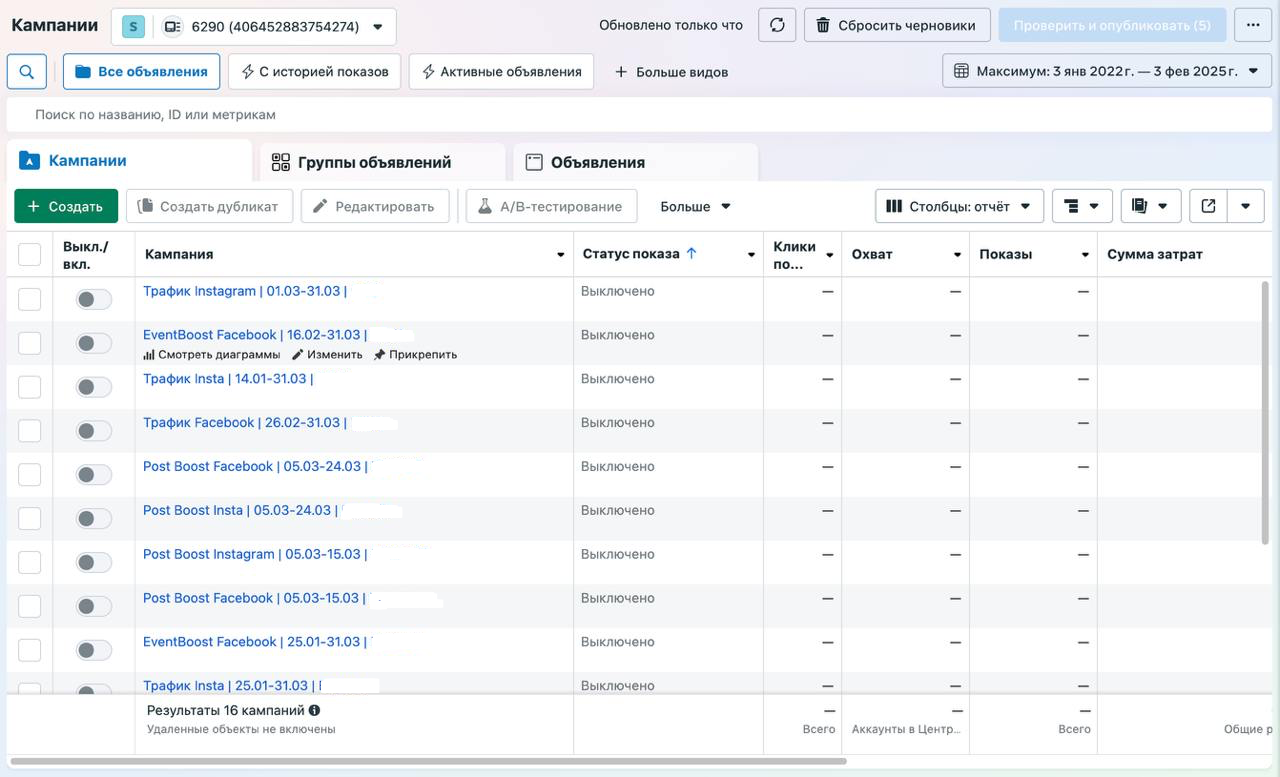1280x777 pixels.
Task: Check box for Трафик Instagram 01.03-31.03
Action: (x=30, y=299)
